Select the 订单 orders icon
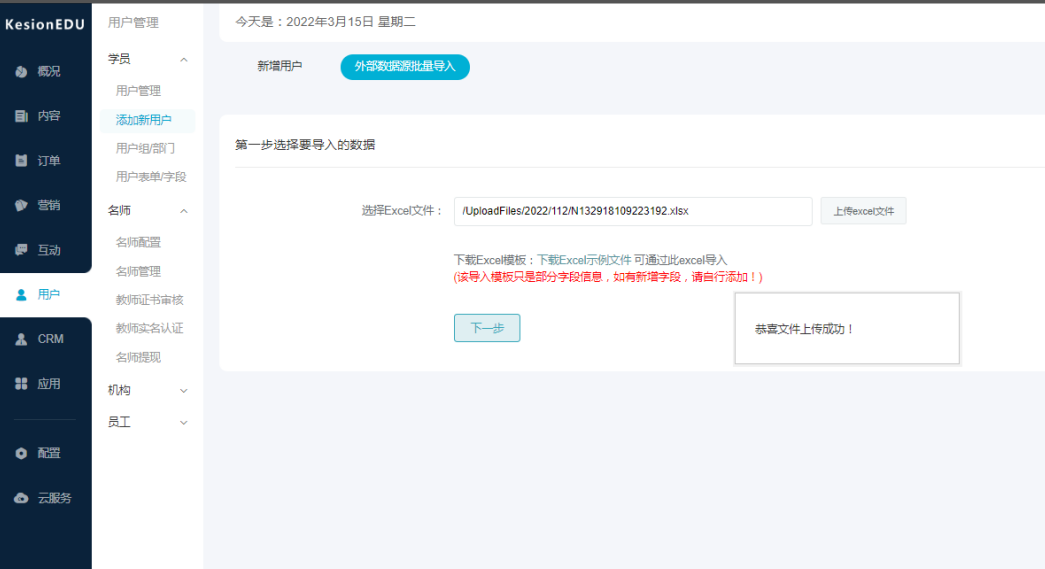 (21, 161)
